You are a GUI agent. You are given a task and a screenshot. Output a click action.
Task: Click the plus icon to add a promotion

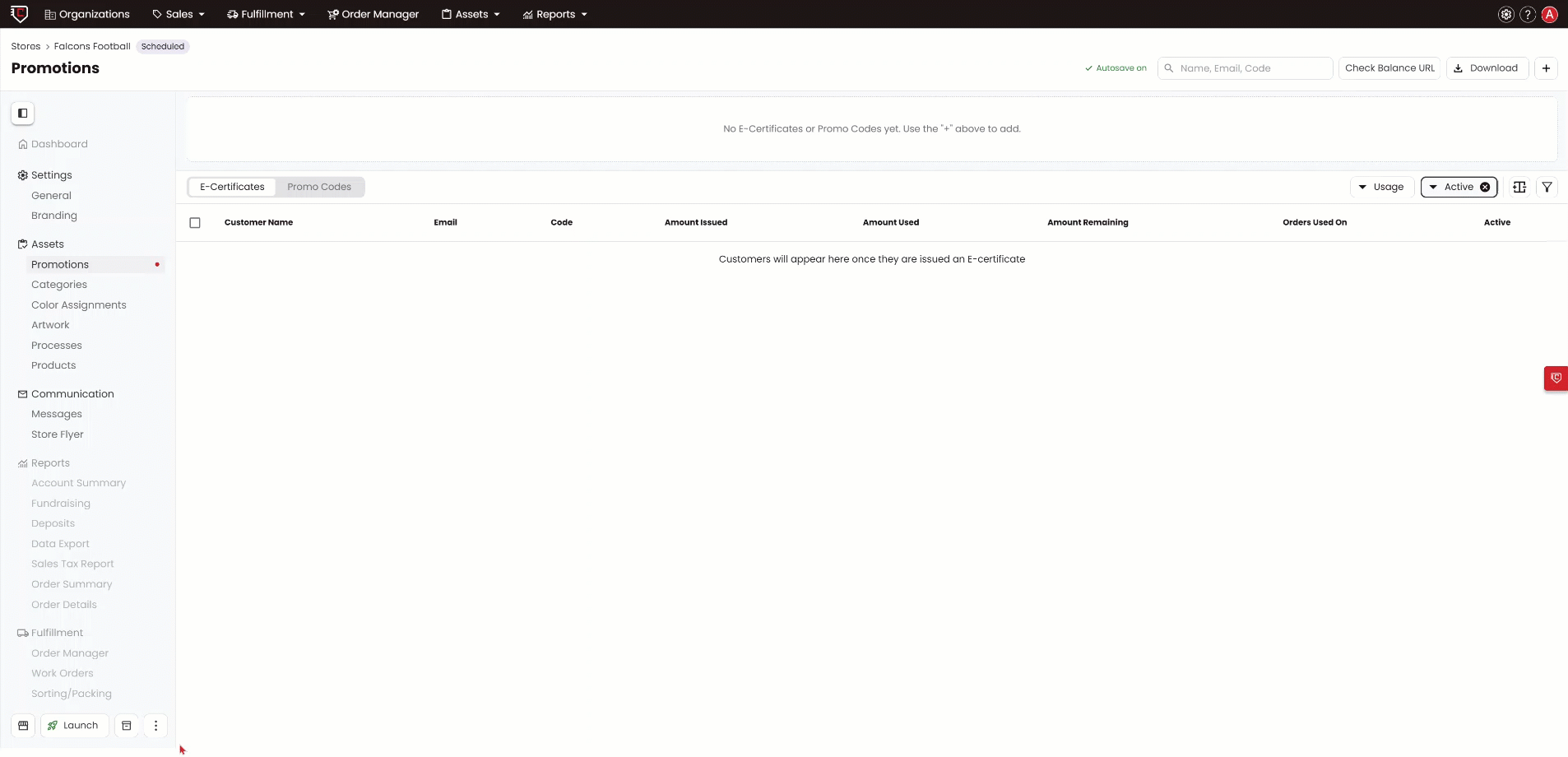click(x=1547, y=68)
